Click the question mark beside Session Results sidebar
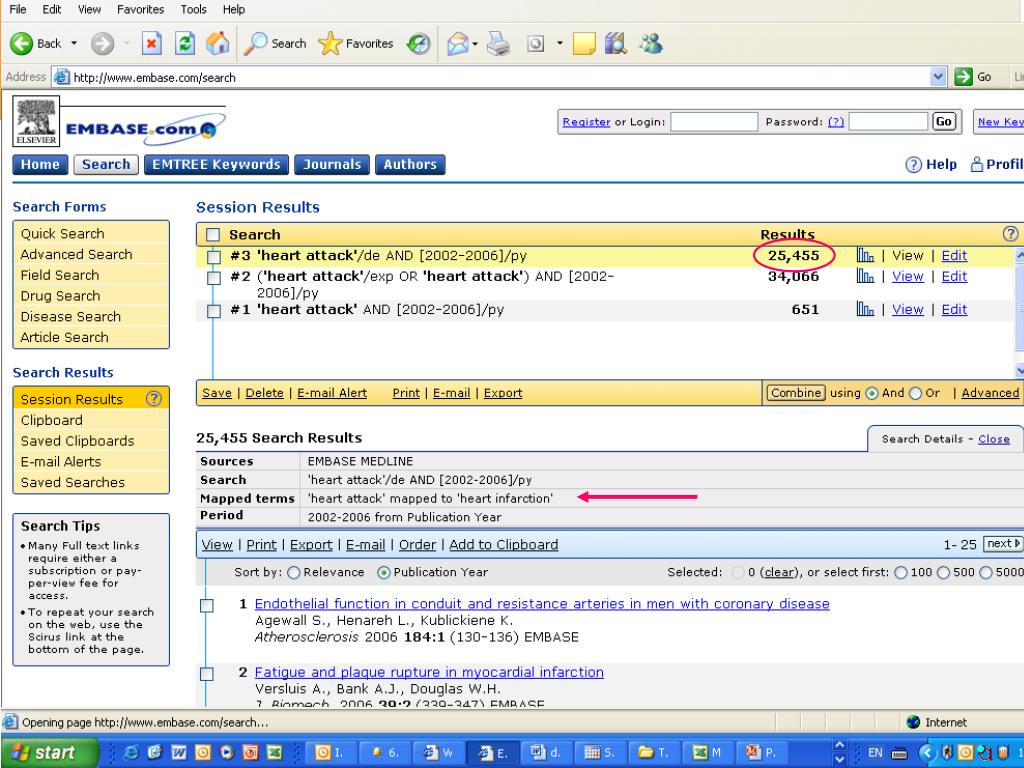Viewport: 1024px width, 768px height. pos(153,398)
